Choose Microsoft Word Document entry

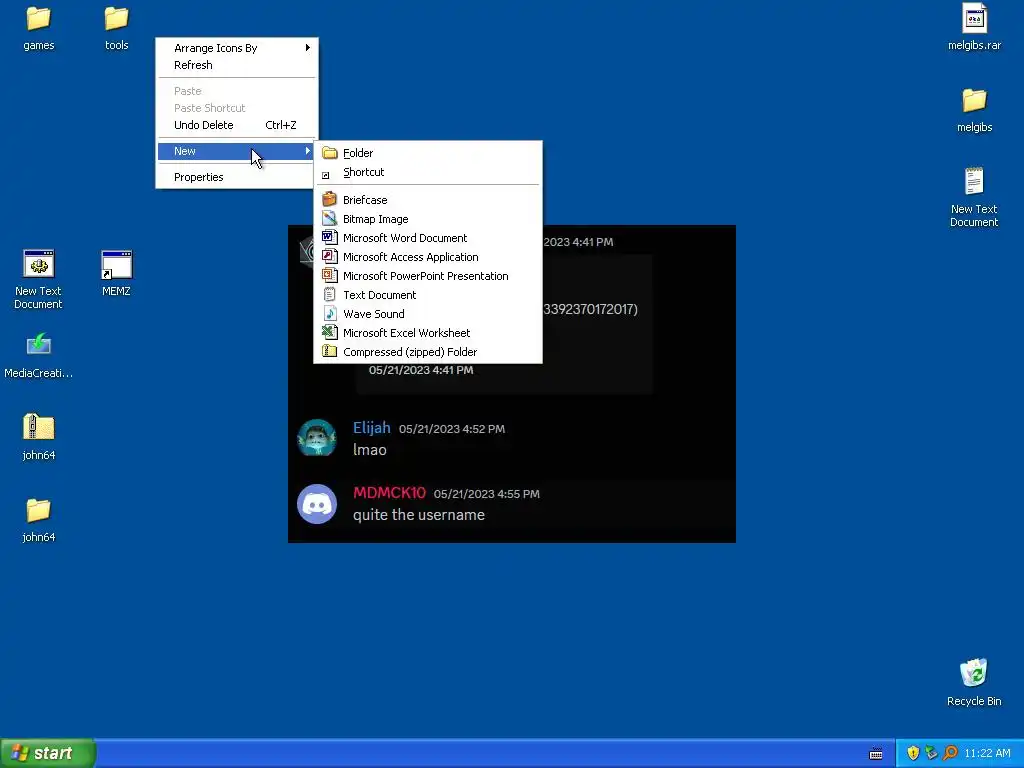428,238
